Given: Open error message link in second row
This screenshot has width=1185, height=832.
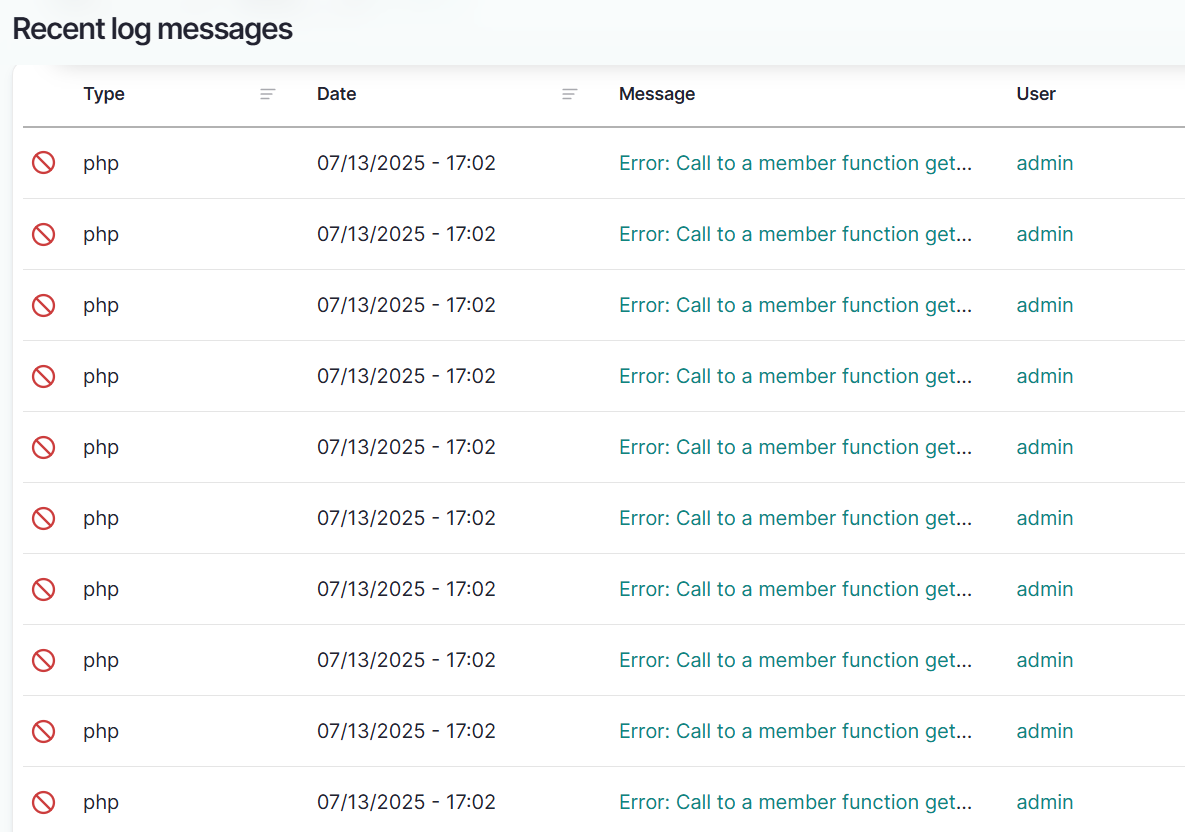Looking at the screenshot, I should pyautogui.click(x=795, y=234).
